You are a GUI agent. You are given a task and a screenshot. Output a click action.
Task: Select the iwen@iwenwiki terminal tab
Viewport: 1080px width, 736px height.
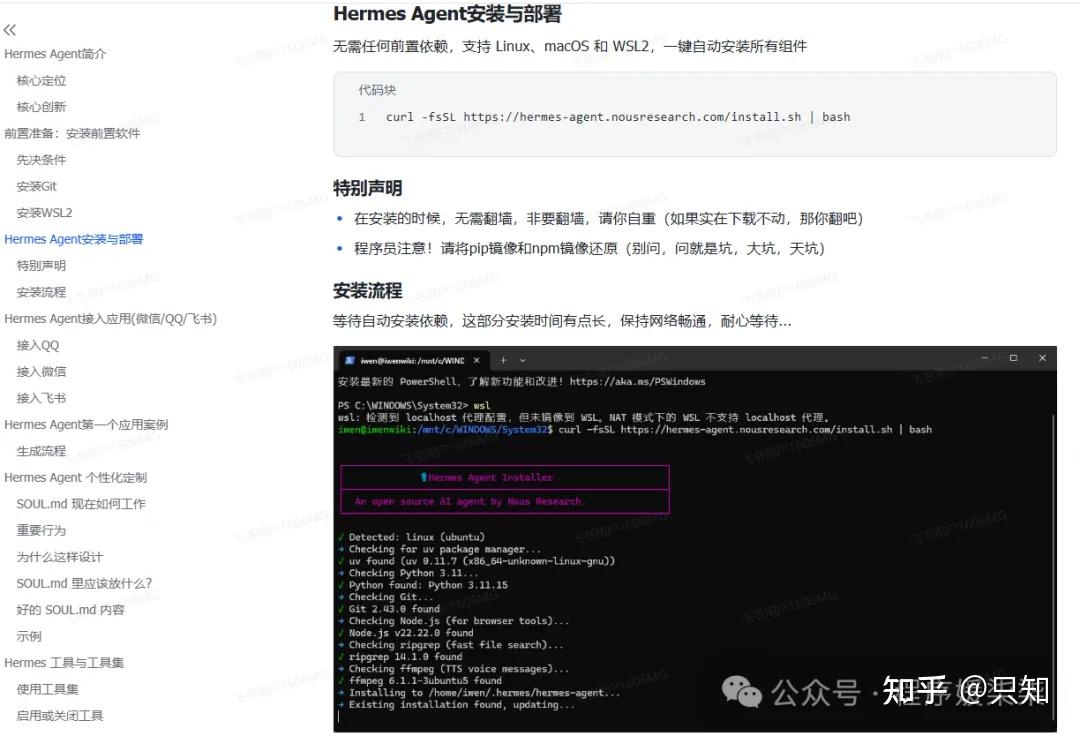click(412, 360)
